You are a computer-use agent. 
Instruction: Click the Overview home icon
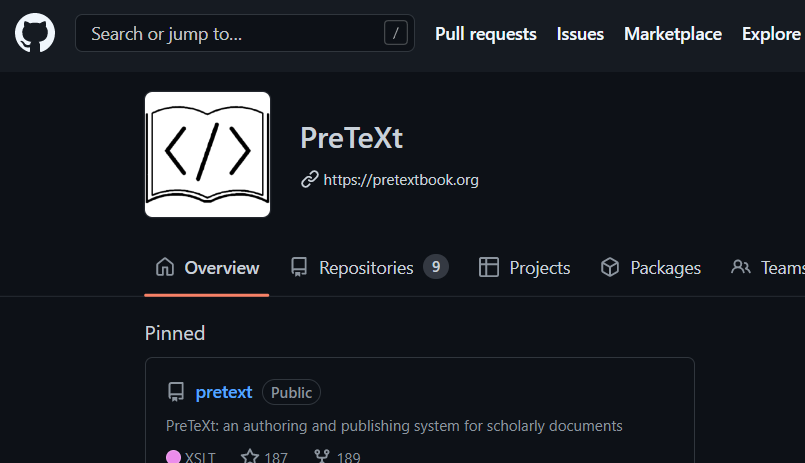165,267
